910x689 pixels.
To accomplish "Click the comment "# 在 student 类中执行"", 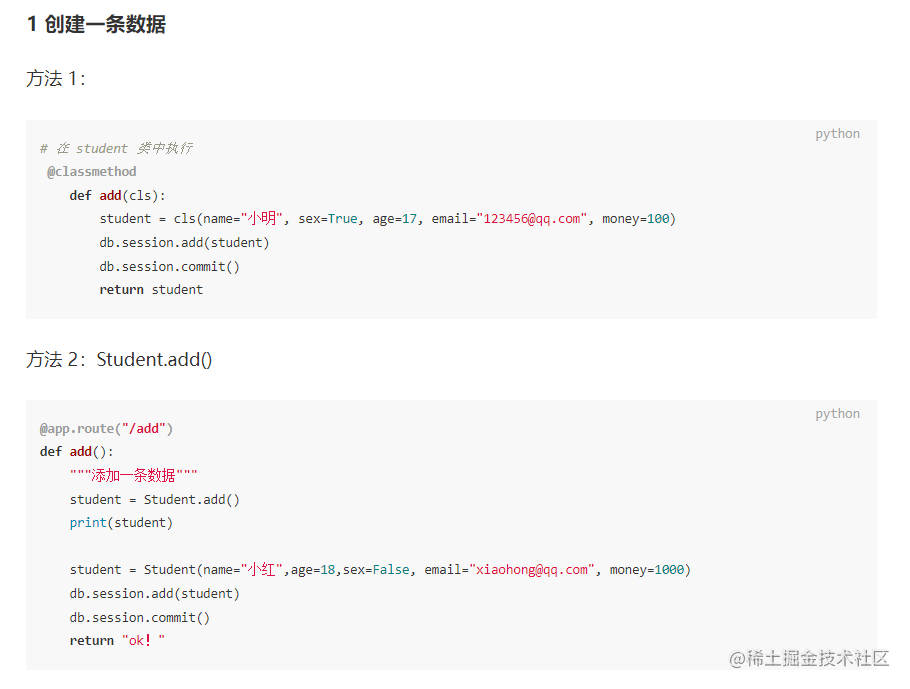I will [116, 148].
